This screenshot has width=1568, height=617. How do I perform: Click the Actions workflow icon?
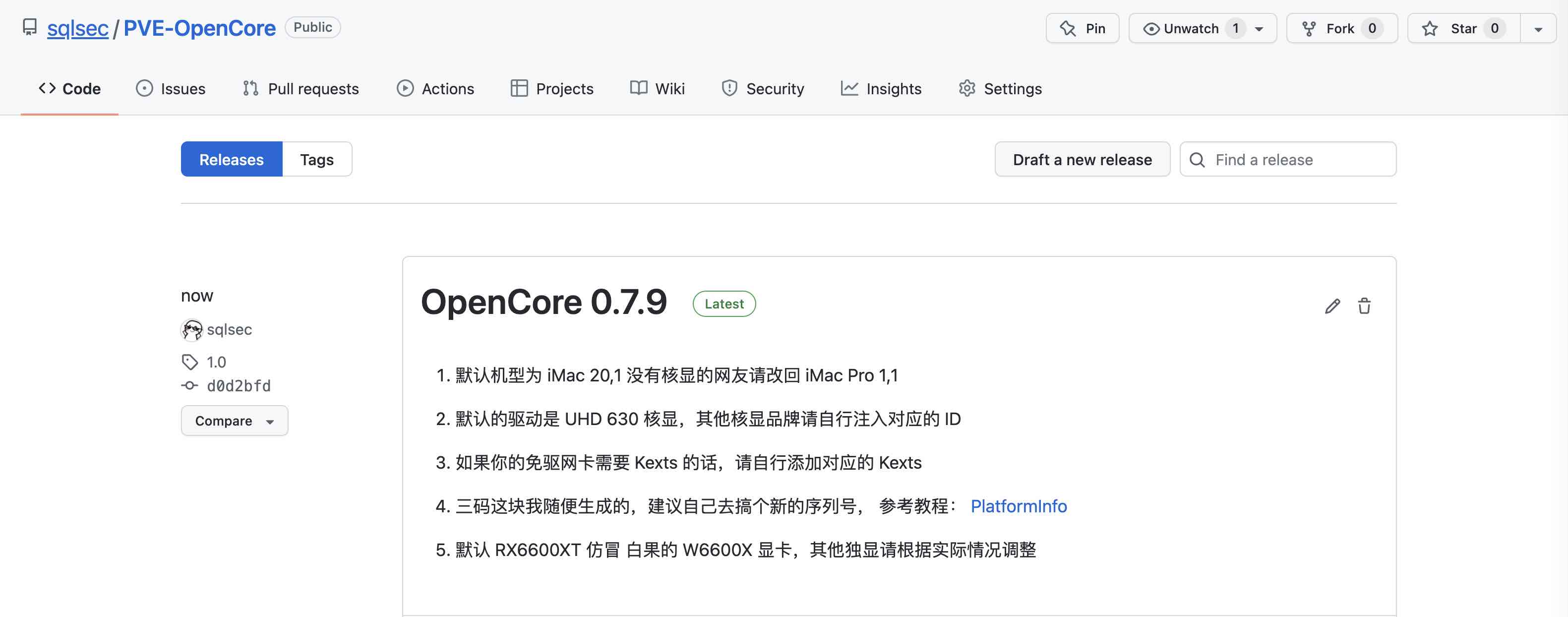coord(404,88)
